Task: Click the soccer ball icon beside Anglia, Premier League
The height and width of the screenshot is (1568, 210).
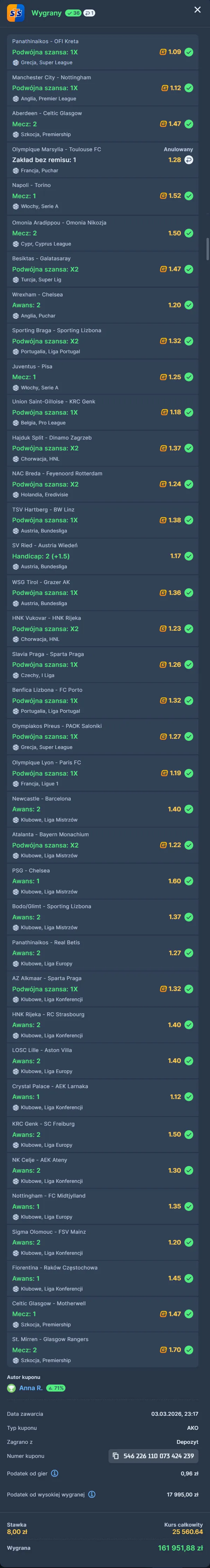Action: pos(16,99)
